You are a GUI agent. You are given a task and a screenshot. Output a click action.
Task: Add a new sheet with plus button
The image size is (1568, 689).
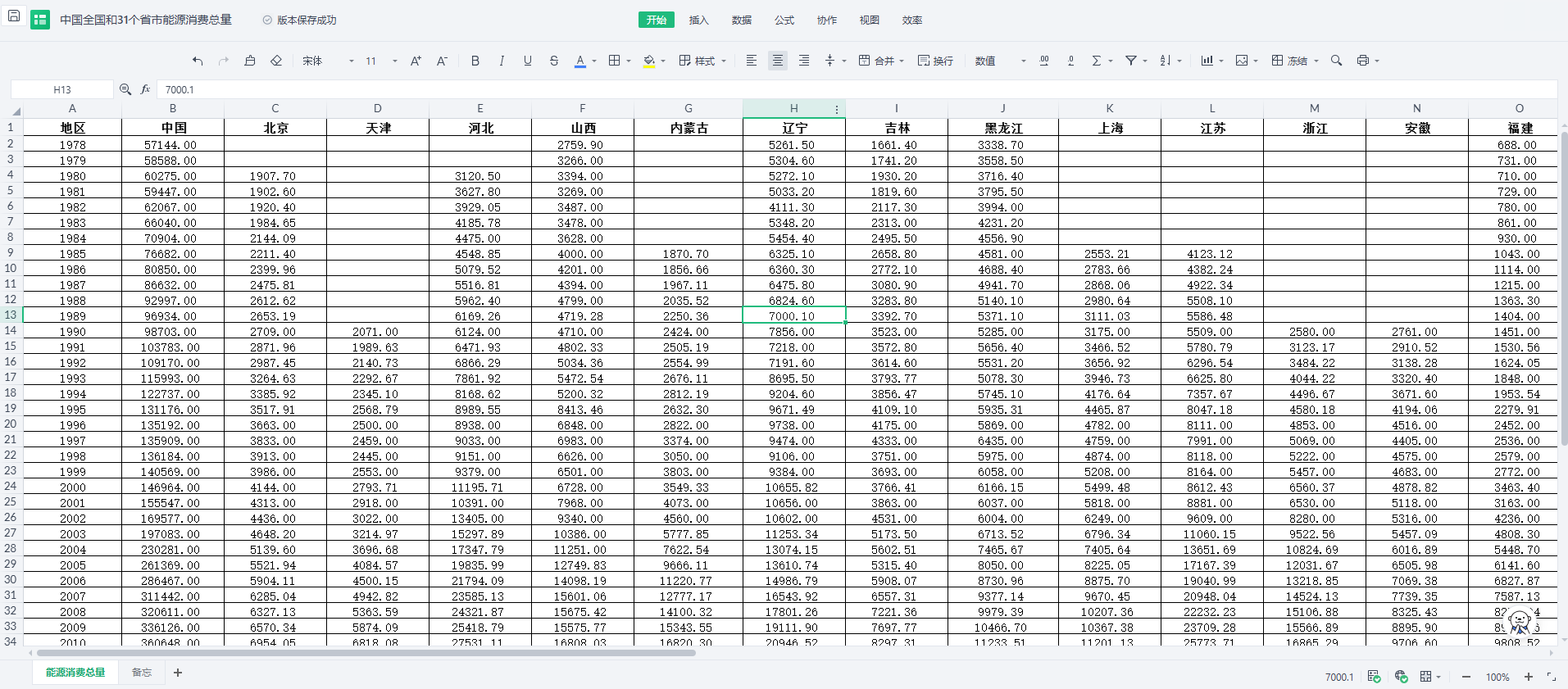[x=178, y=673]
